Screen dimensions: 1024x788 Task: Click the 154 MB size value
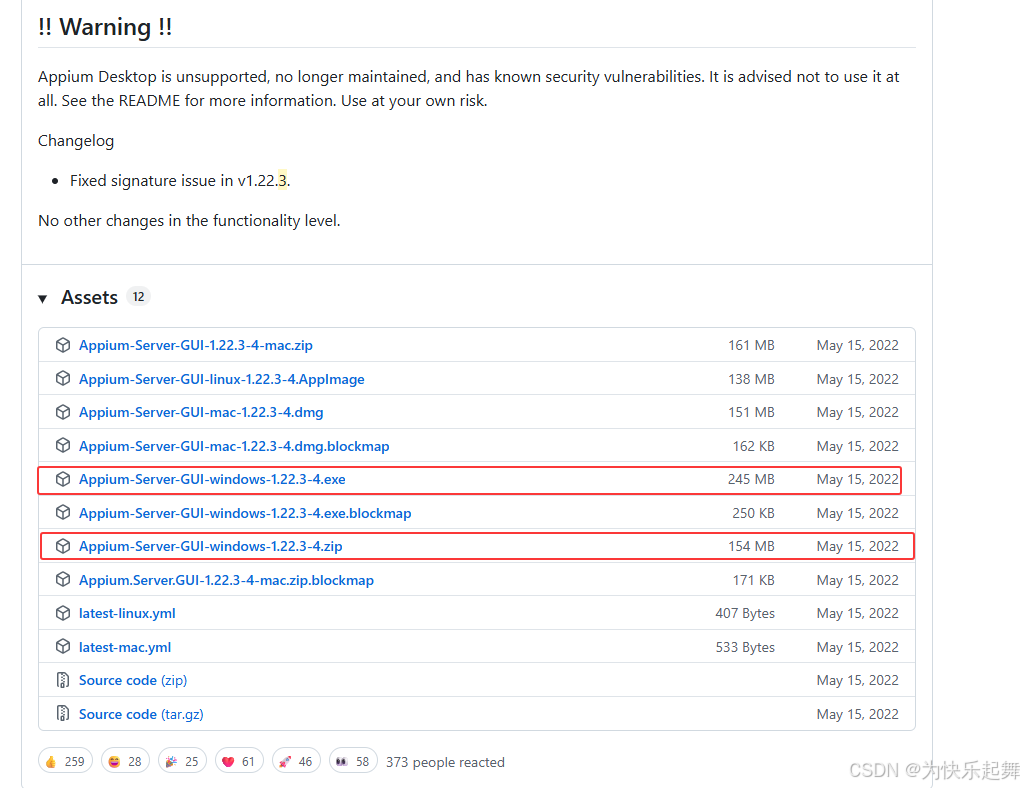[x=751, y=546]
